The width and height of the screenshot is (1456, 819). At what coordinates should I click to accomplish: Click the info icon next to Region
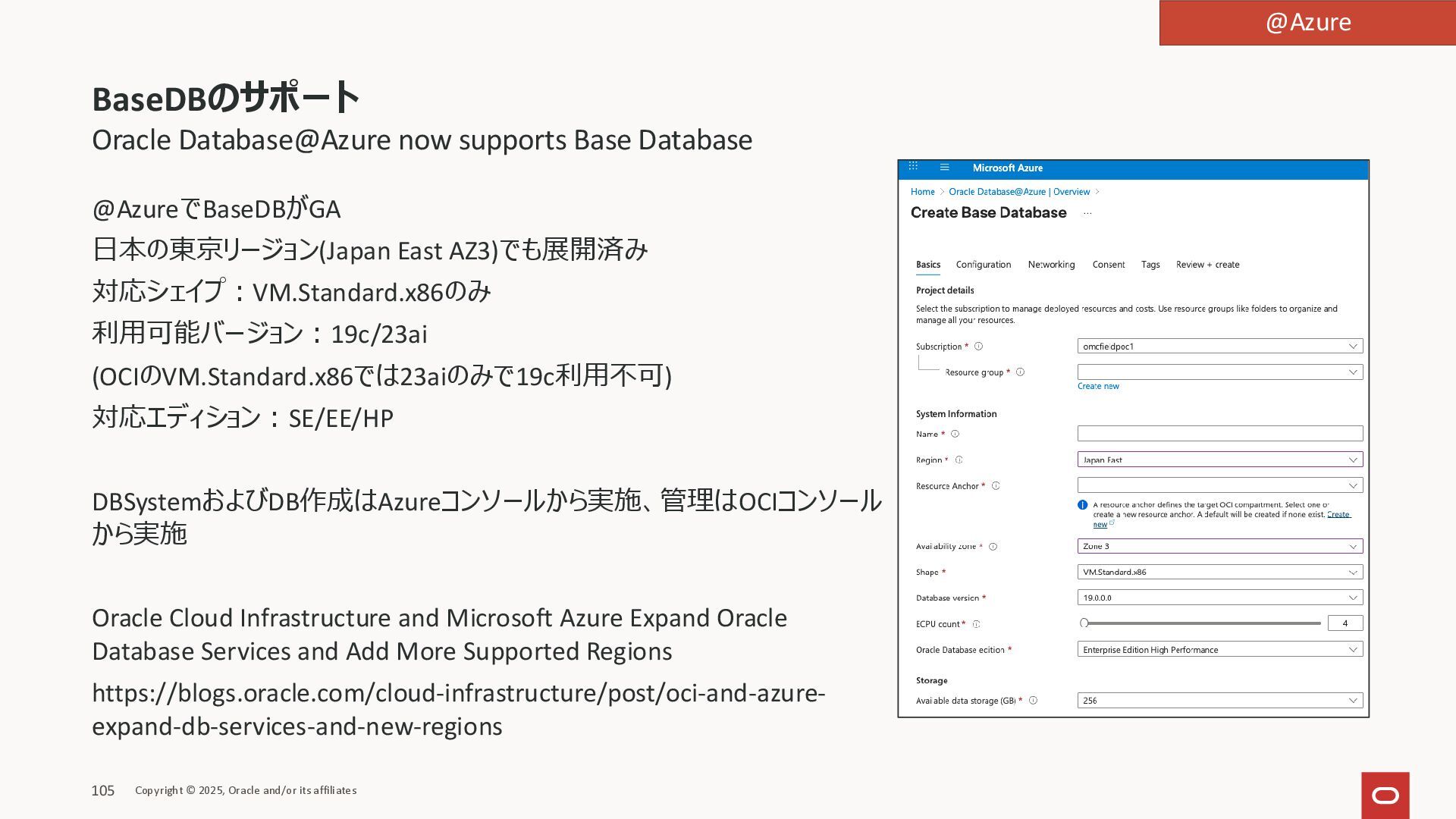click(x=959, y=460)
